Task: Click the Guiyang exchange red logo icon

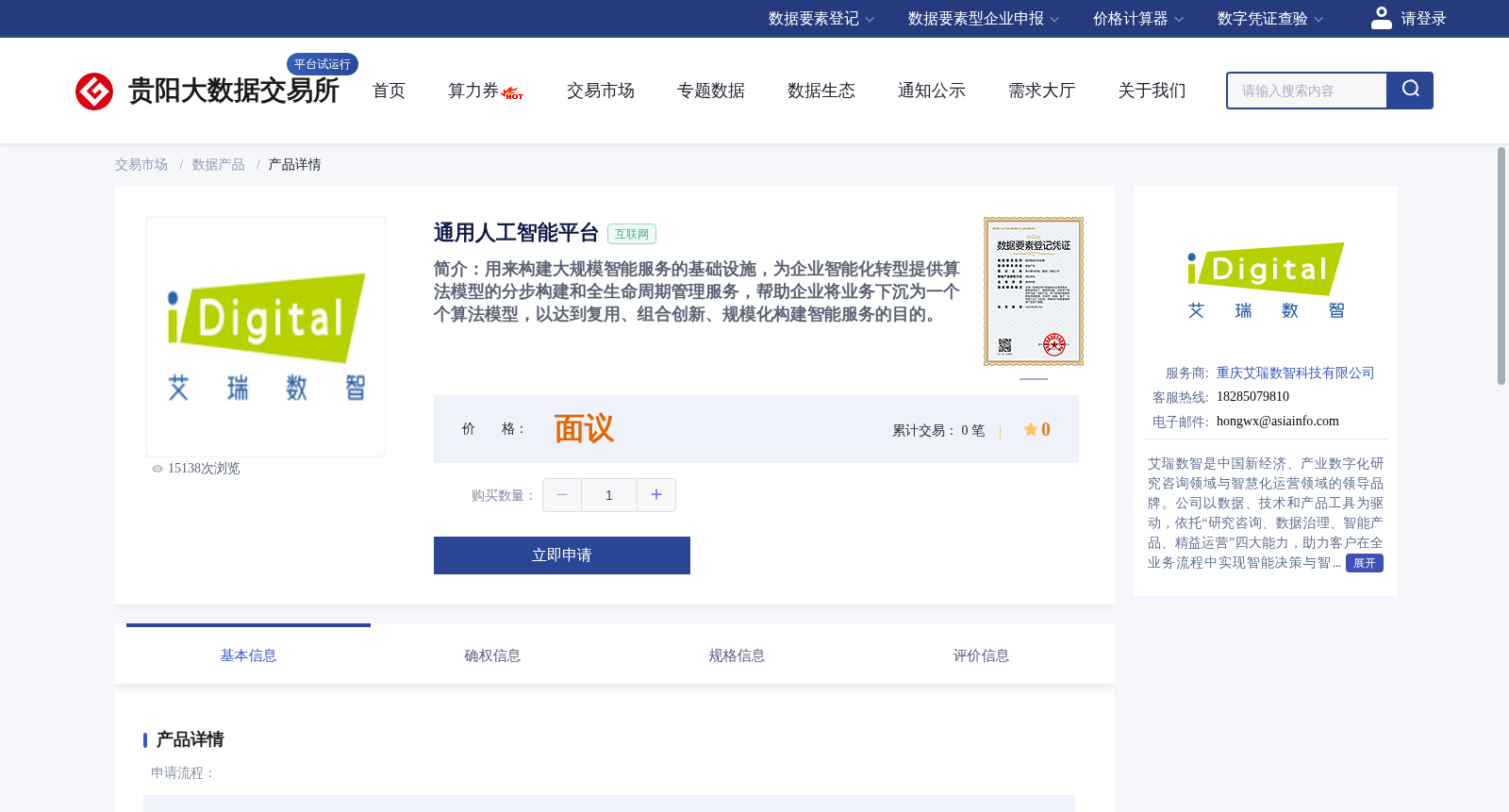Action: point(94,91)
